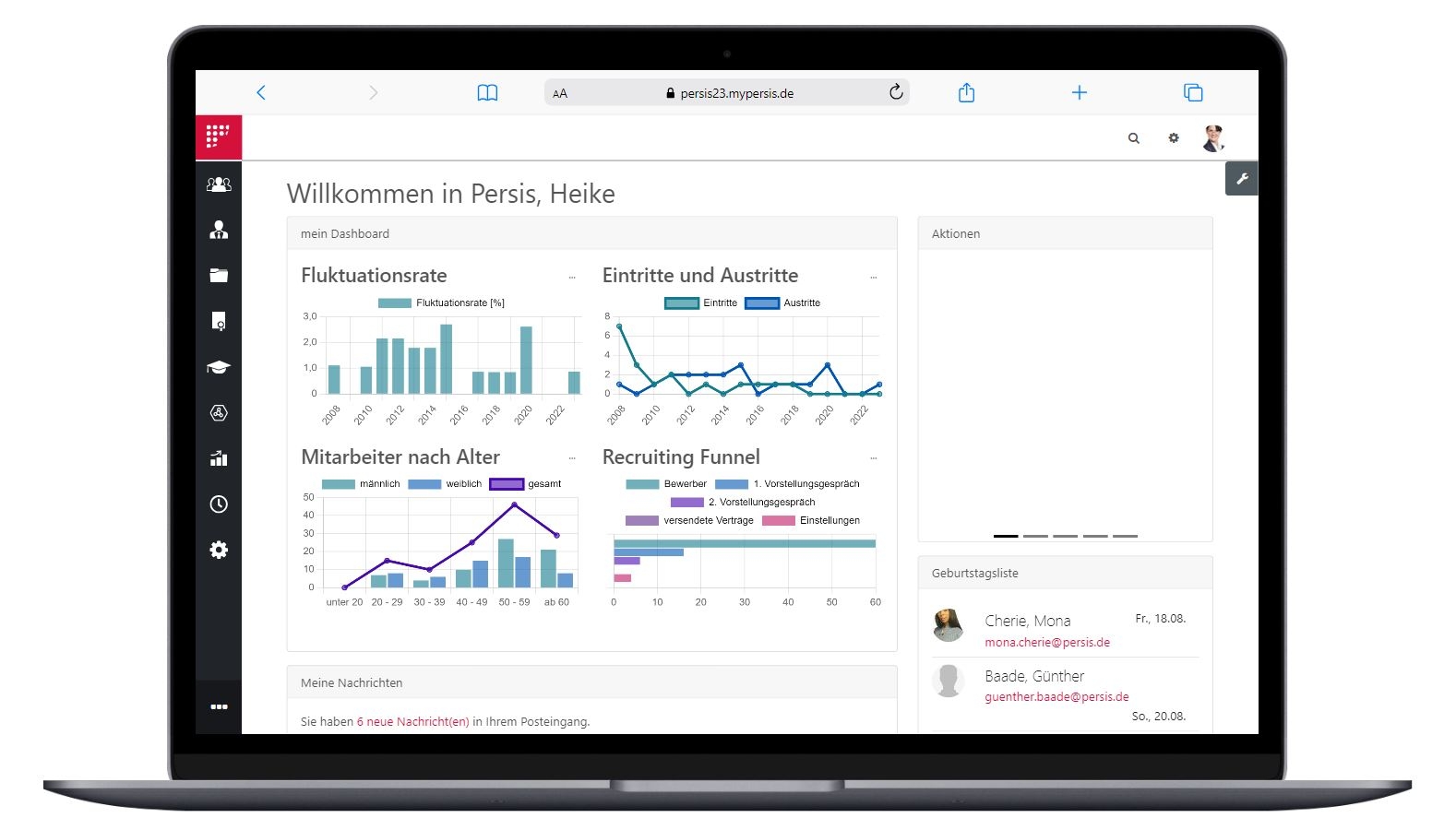The height and width of the screenshot is (830, 1456).
Task: Select the fifth Aktionen carousel indicator
Action: pos(1125,536)
